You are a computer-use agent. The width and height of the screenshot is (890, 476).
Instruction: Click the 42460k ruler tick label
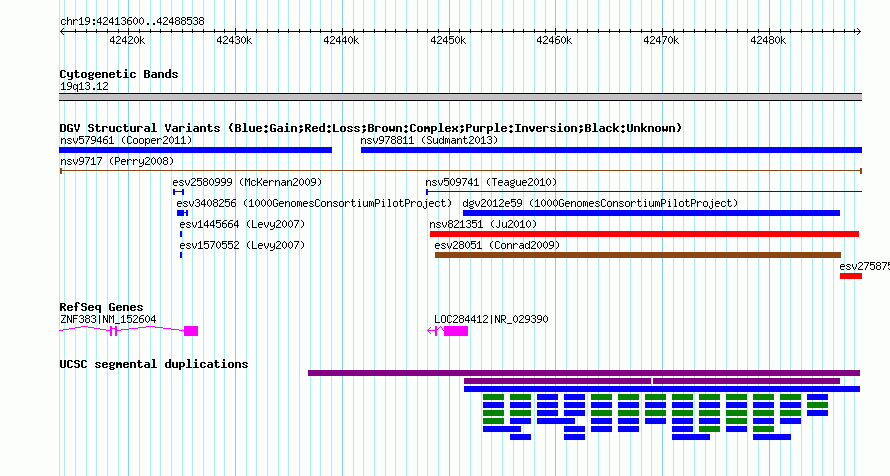(554, 40)
